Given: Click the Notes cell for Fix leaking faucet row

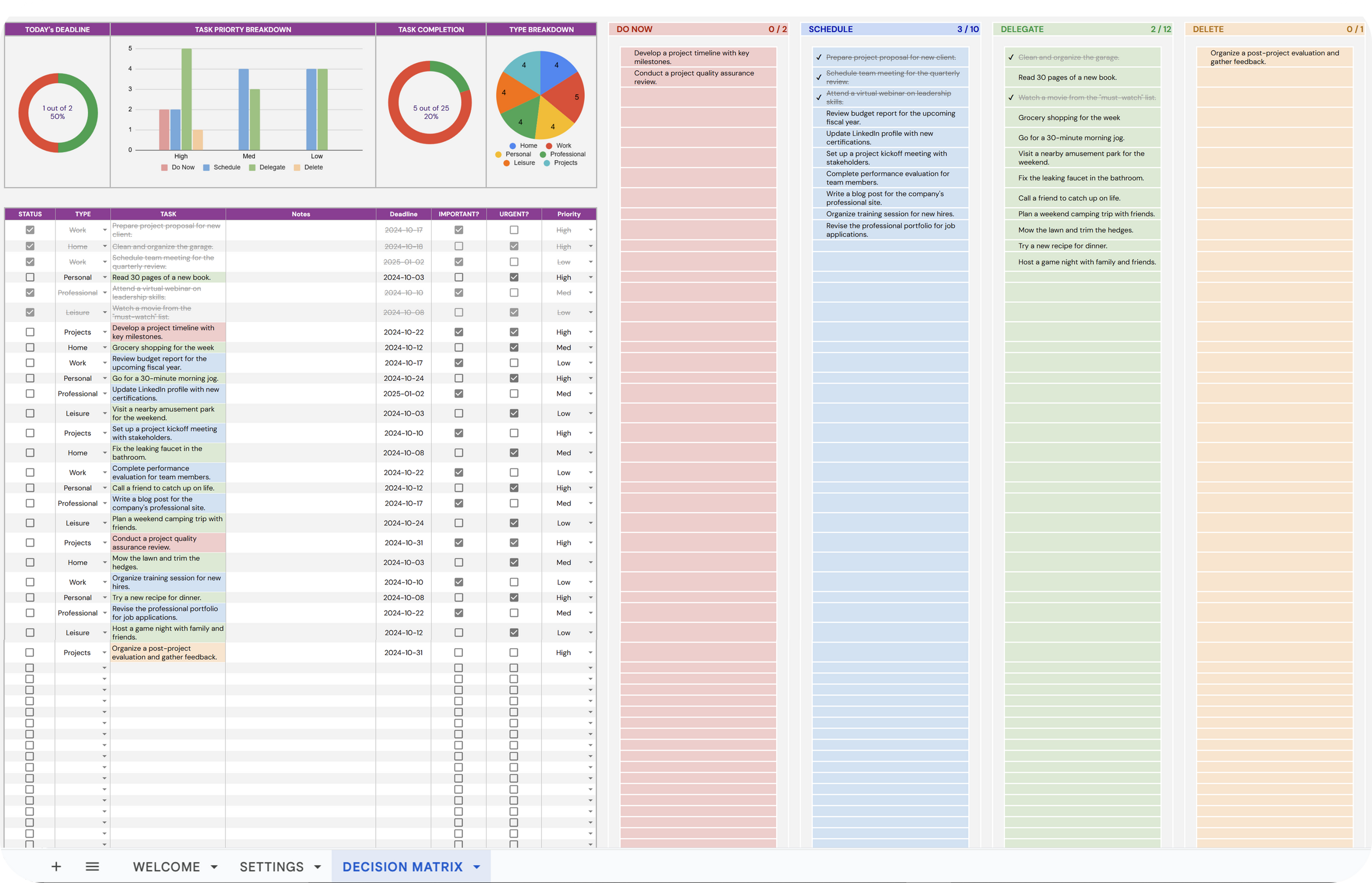Looking at the screenshot, I should pyautogui.click(x=301, y=453).
